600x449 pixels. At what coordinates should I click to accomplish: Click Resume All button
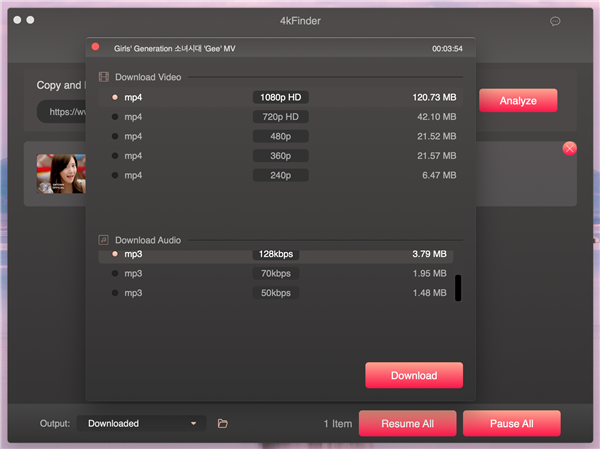pos(407,423)
